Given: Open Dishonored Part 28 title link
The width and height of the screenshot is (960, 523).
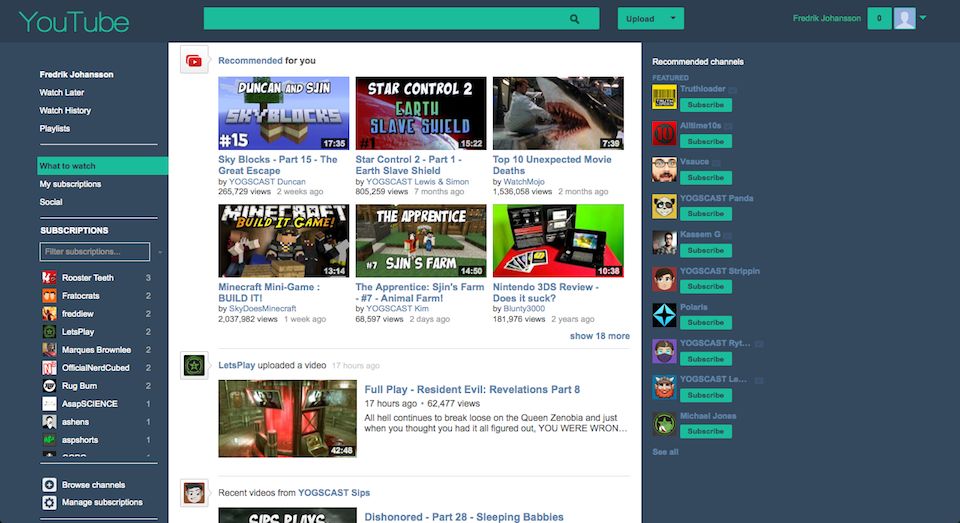Looking at the screenshot, I should (x=463, y=517).
